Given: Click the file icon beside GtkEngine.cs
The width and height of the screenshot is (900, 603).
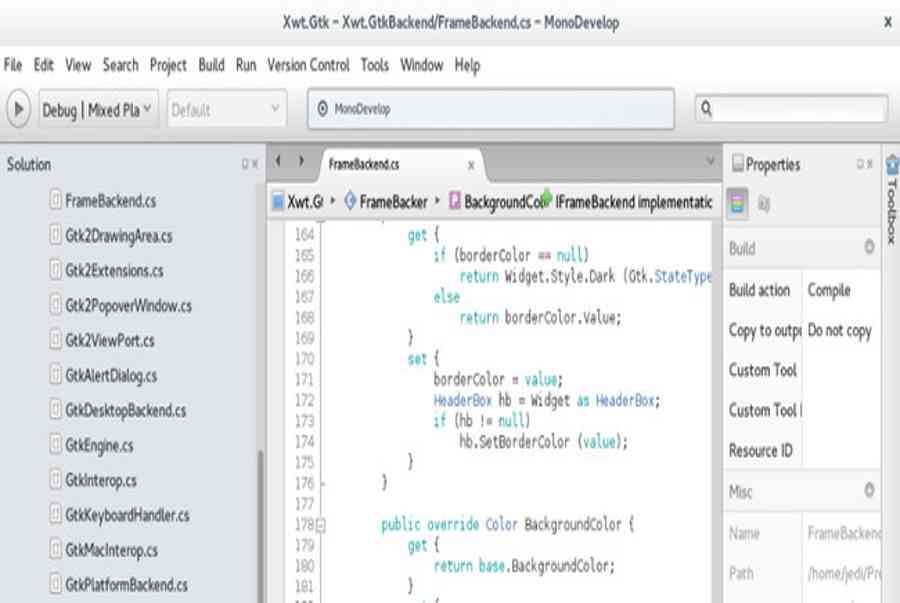Looking at the screenshot, I should pos(56,445).
